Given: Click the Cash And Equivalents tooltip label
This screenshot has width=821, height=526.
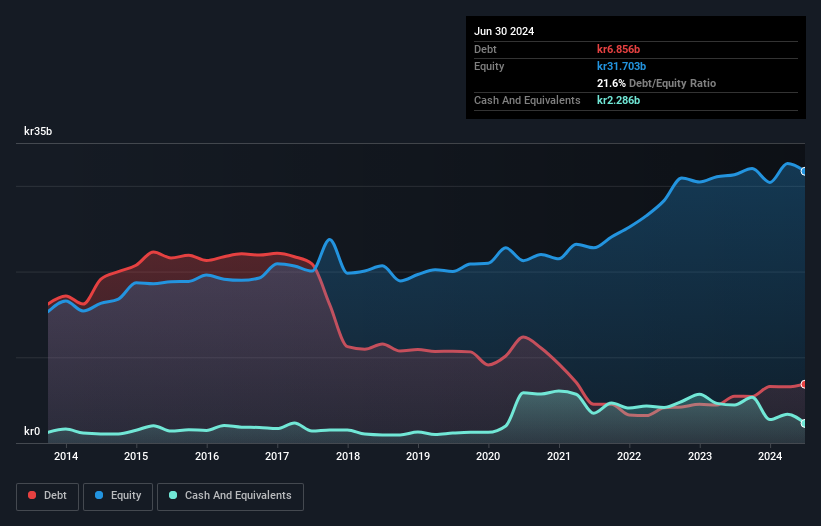Looking at the screenshot, I should [527, 100].
